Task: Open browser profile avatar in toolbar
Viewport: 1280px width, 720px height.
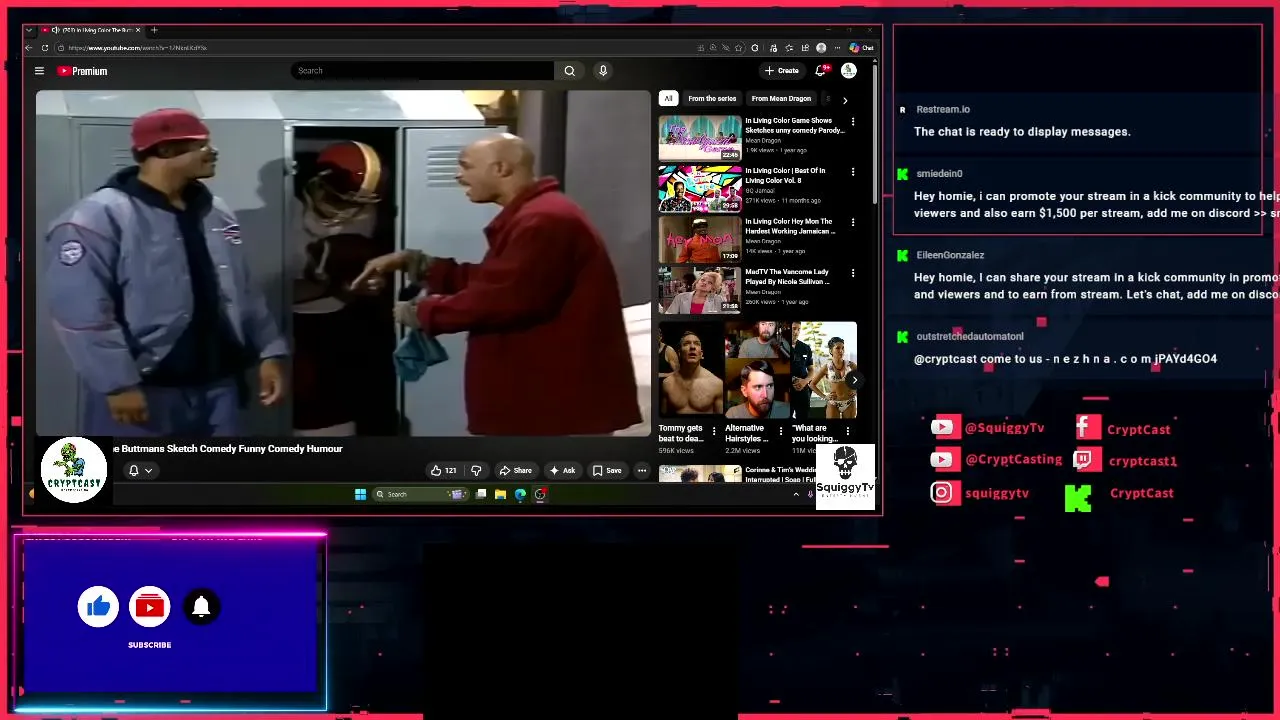Action: (x=821, y=47)
